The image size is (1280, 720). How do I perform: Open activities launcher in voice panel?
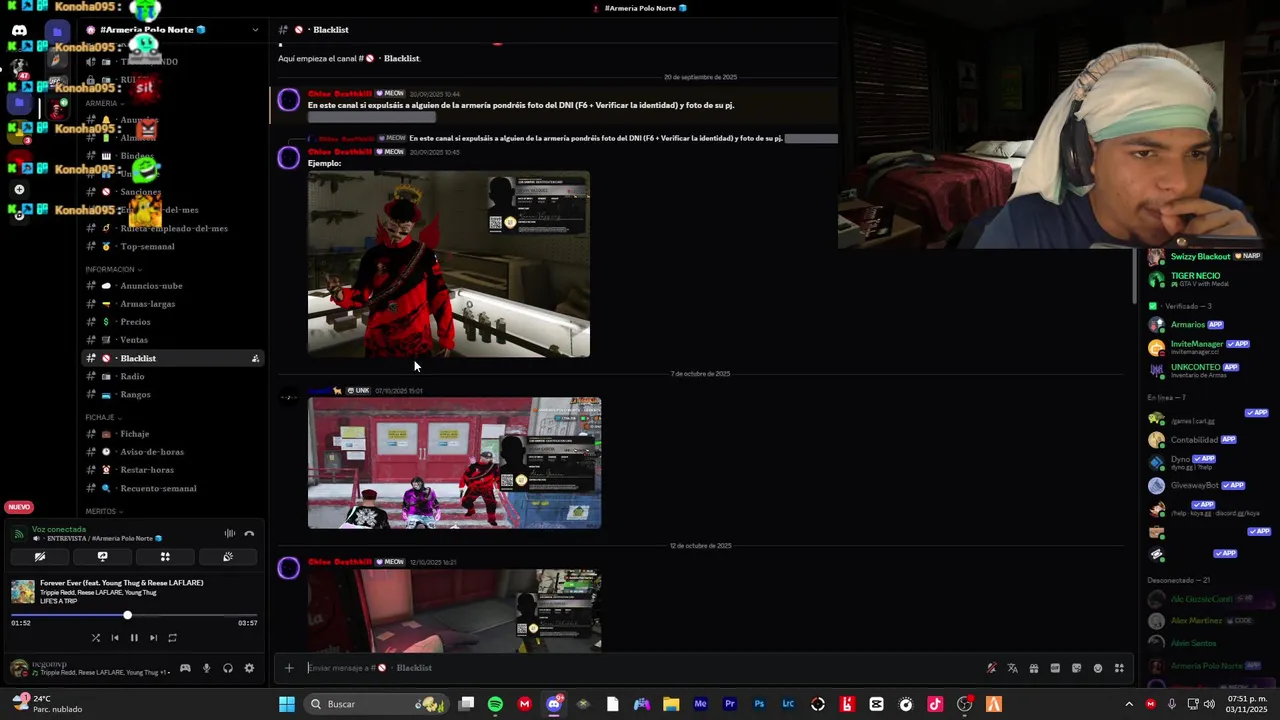click(x=165, y=557)
